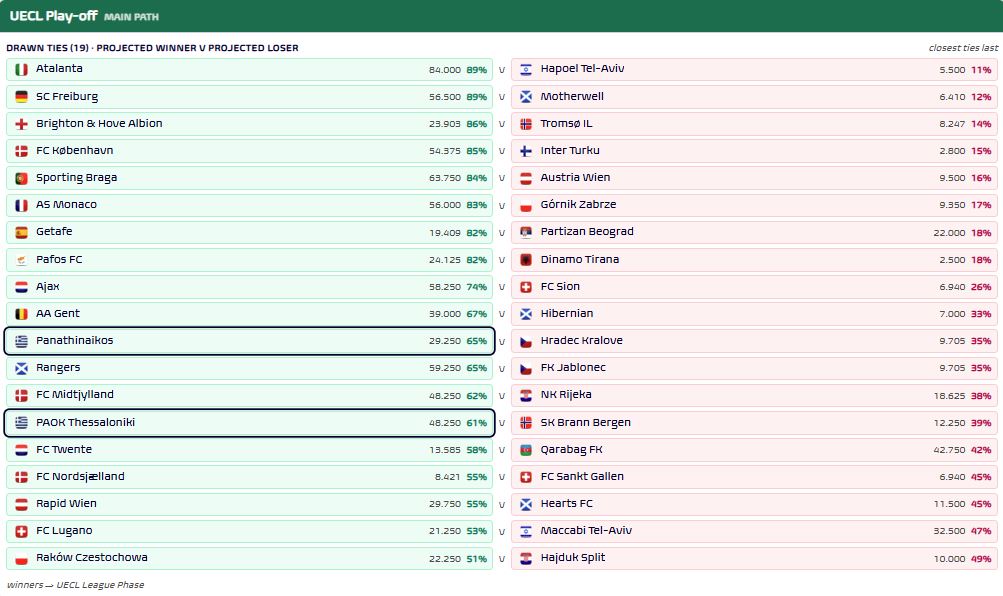The width and height of the screenshot is (1003, 596).
Task: Select the FC Midtjylland team name
Action: click(75, 395)
